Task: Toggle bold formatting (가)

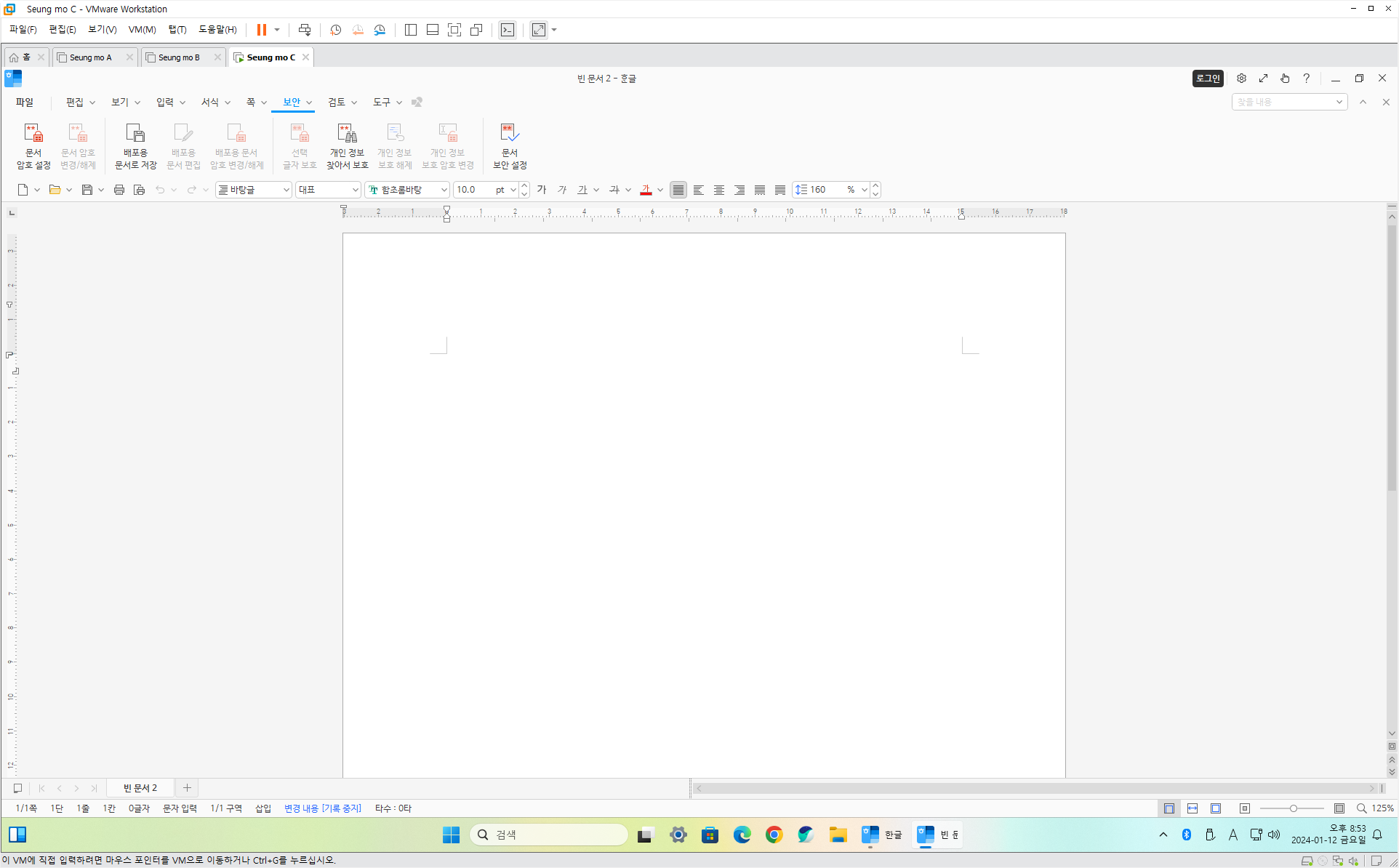Action: tap(541, 190)
